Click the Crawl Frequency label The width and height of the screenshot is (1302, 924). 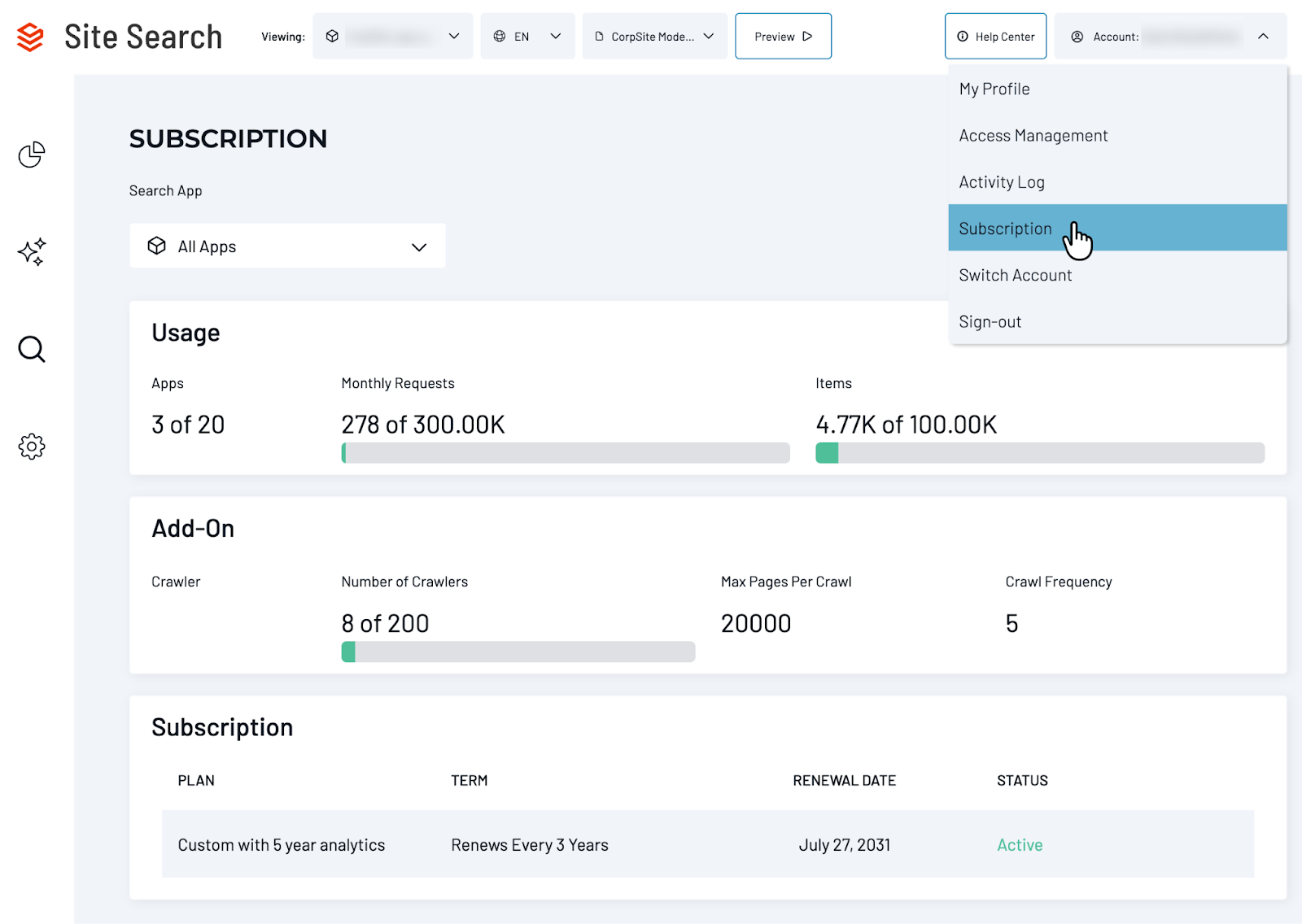click(1059, 582)
